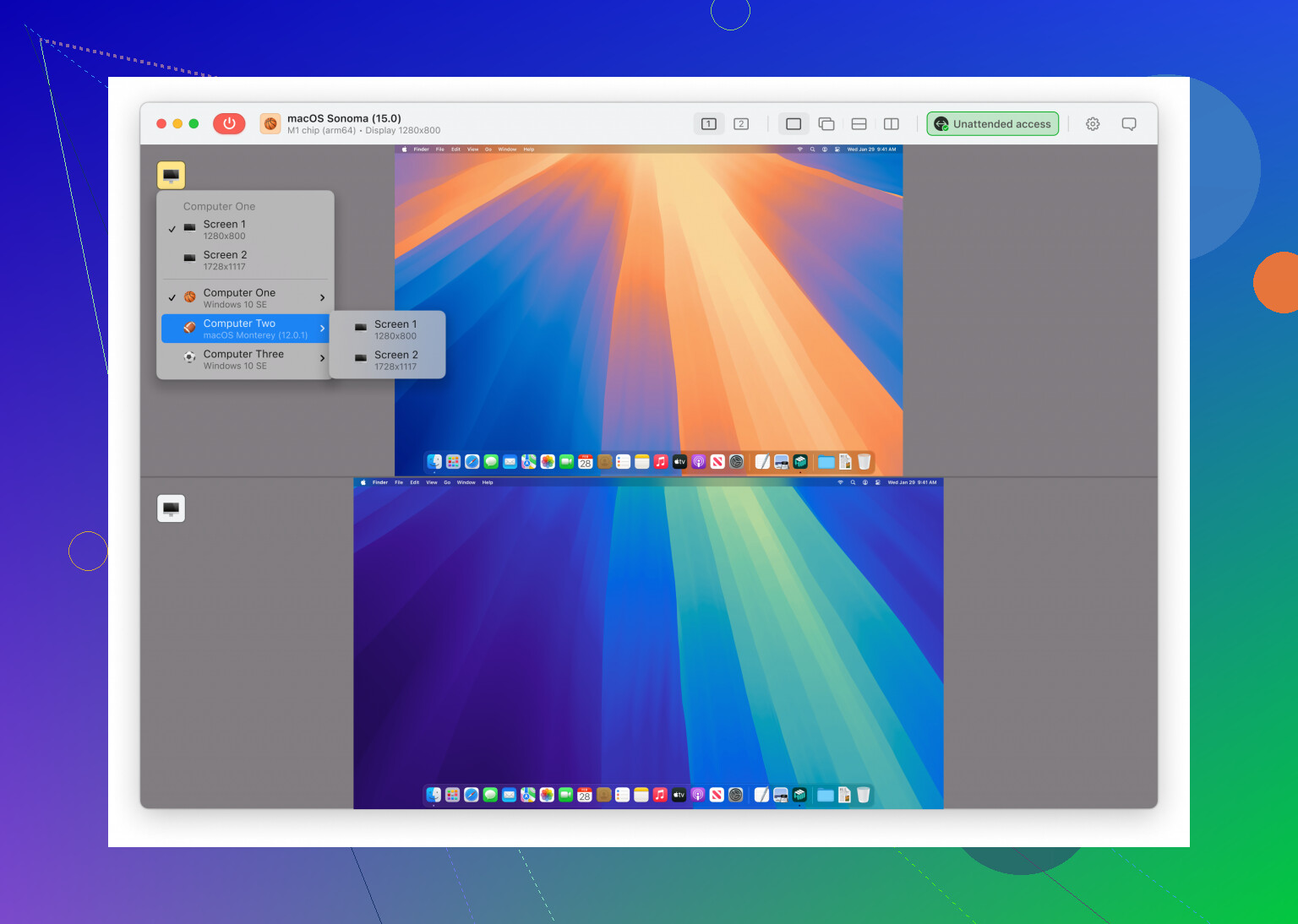Expand Computer Three submenu chevron
Viewport: 1298px width, 924px height.
coord(322,358)
